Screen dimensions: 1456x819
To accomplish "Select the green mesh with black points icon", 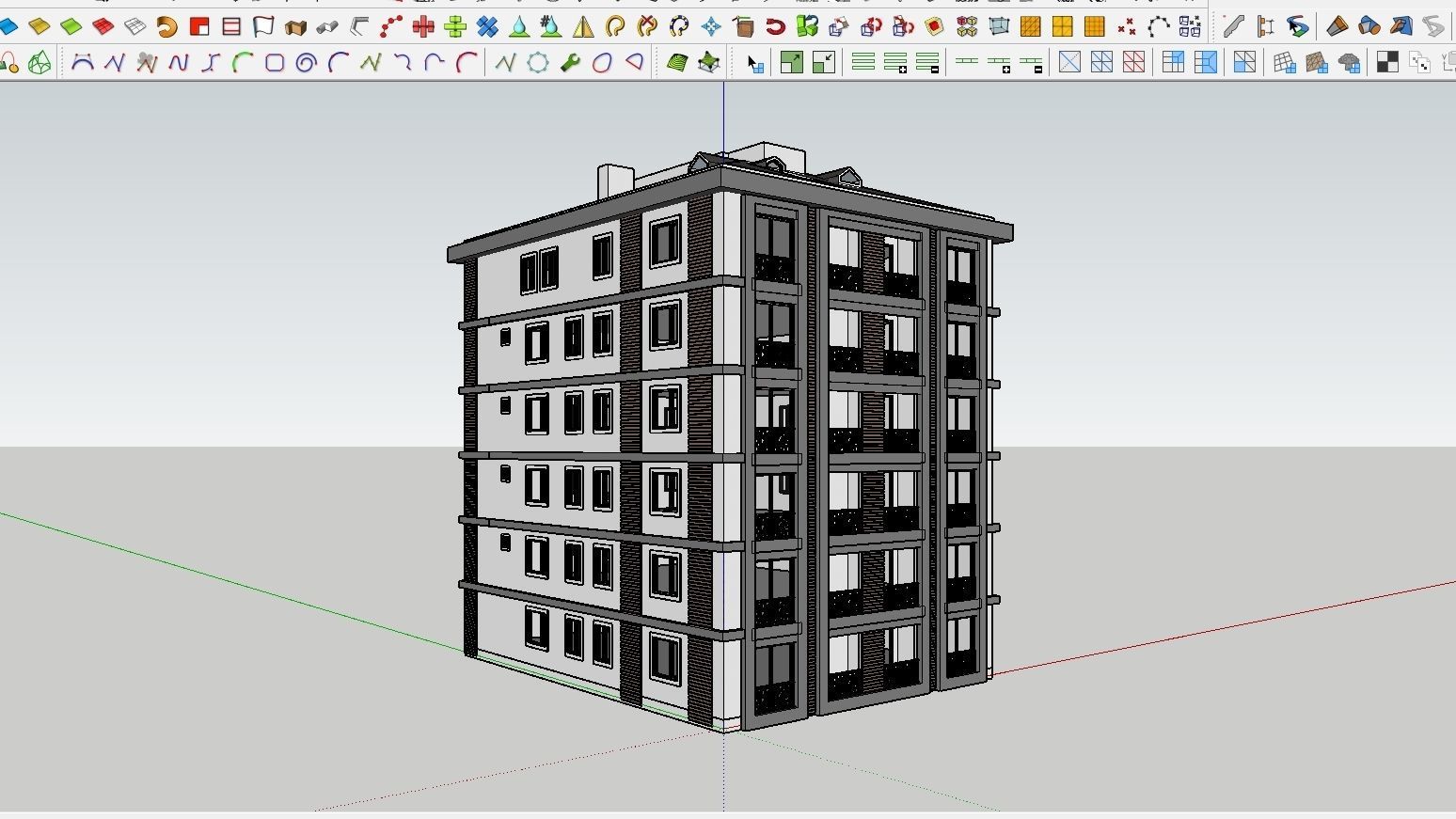I will (709, 63).
